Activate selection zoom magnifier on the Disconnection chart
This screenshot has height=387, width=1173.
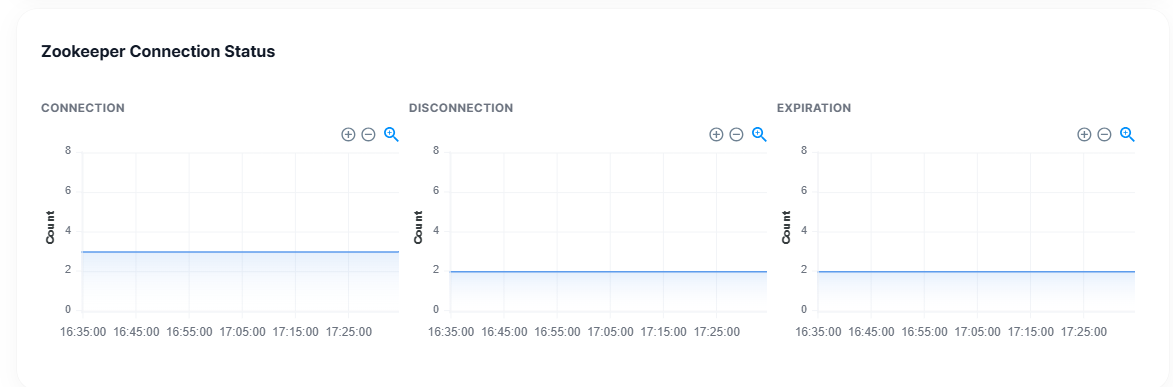[759, 135]
